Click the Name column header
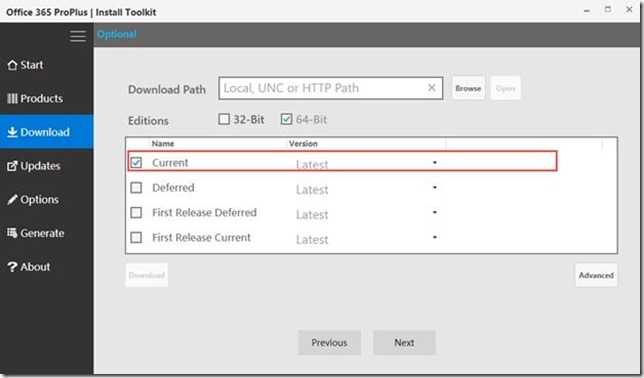This screenshot has height=378, width=644. pos(163,143)
